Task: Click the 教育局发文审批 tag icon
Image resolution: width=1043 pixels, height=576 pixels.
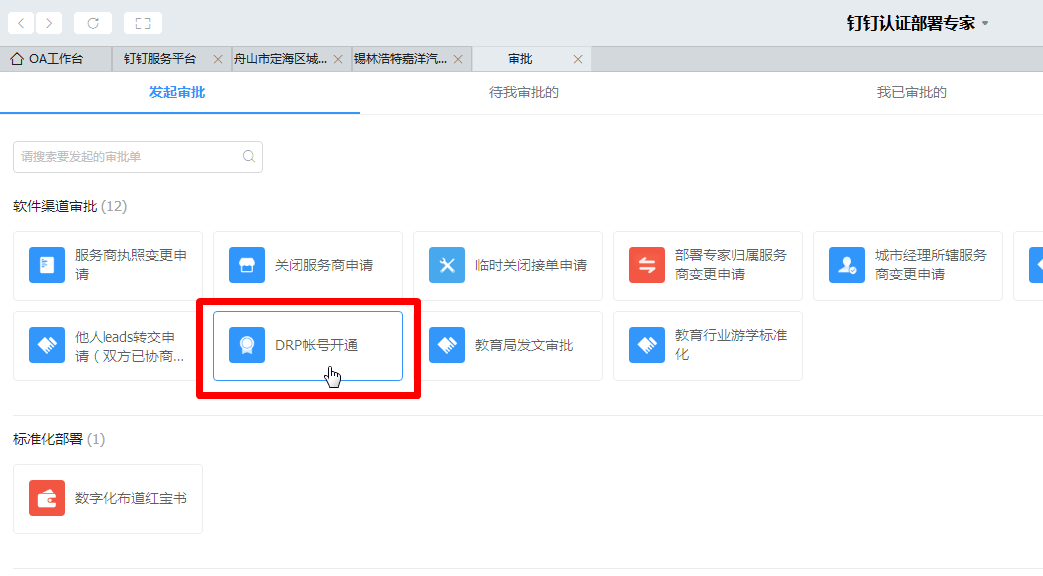Action: [x=447, y=345]
